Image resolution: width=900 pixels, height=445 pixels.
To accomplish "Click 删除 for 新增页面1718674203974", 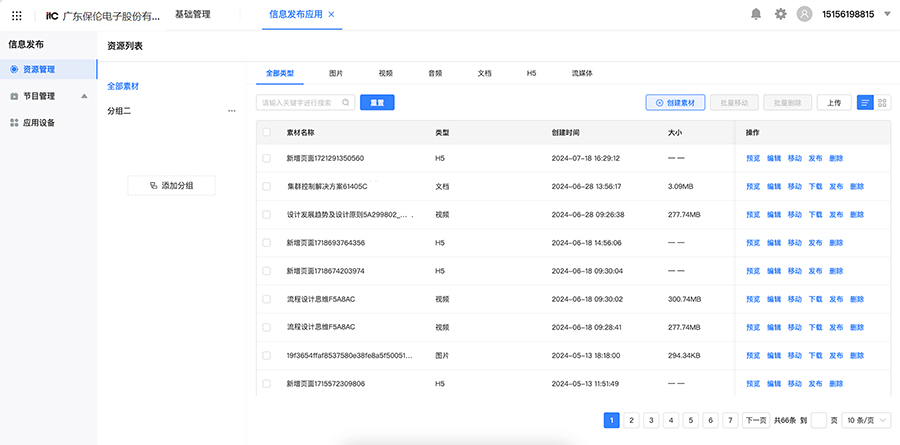I will pos(836,271).
